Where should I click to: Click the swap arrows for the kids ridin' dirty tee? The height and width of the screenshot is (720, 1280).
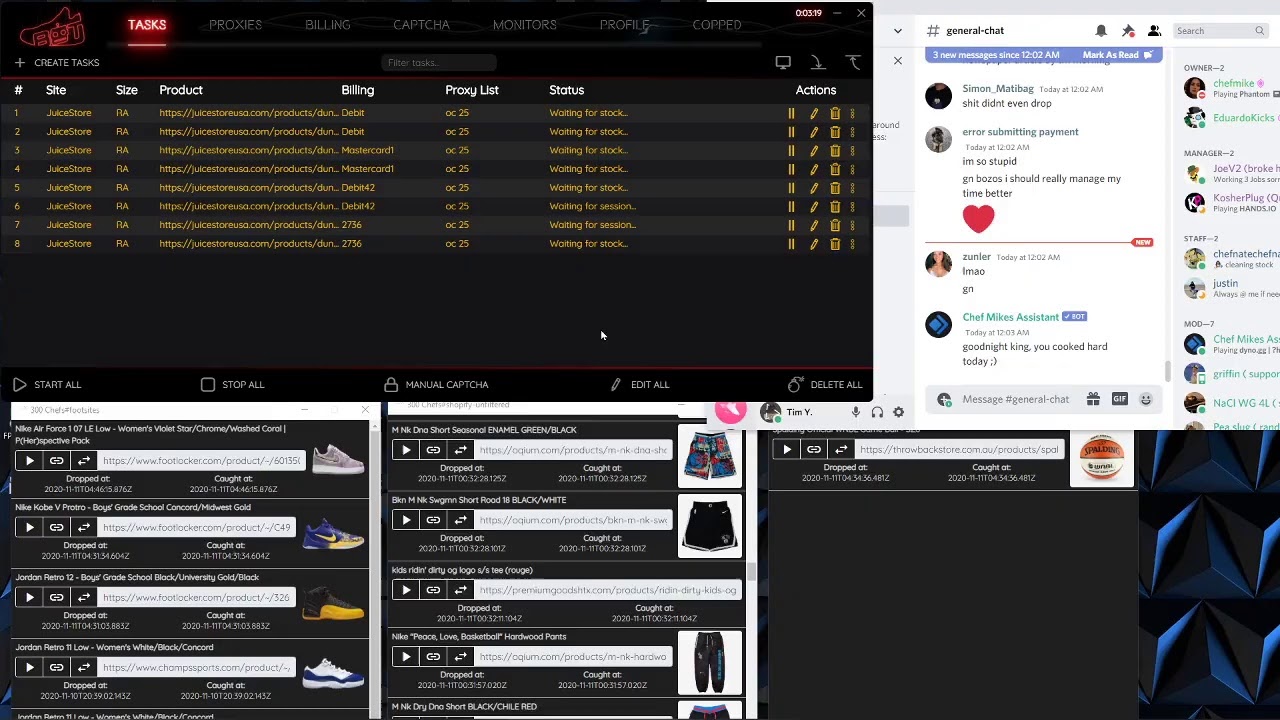pos(460,590)
